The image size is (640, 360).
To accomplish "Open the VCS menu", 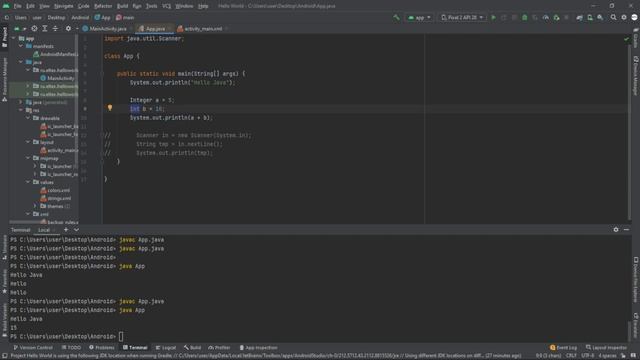I will point(167,6).
